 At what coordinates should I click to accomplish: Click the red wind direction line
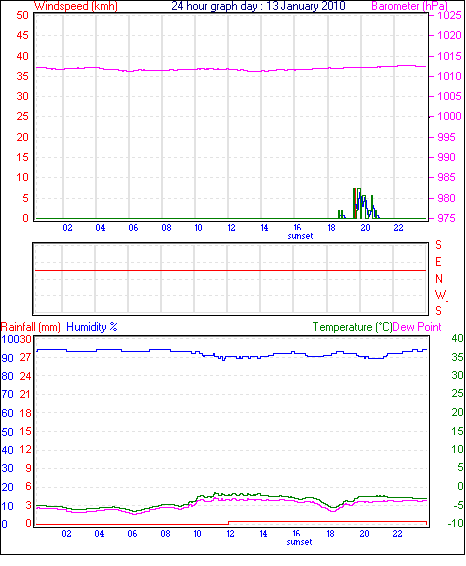[230, 270]
